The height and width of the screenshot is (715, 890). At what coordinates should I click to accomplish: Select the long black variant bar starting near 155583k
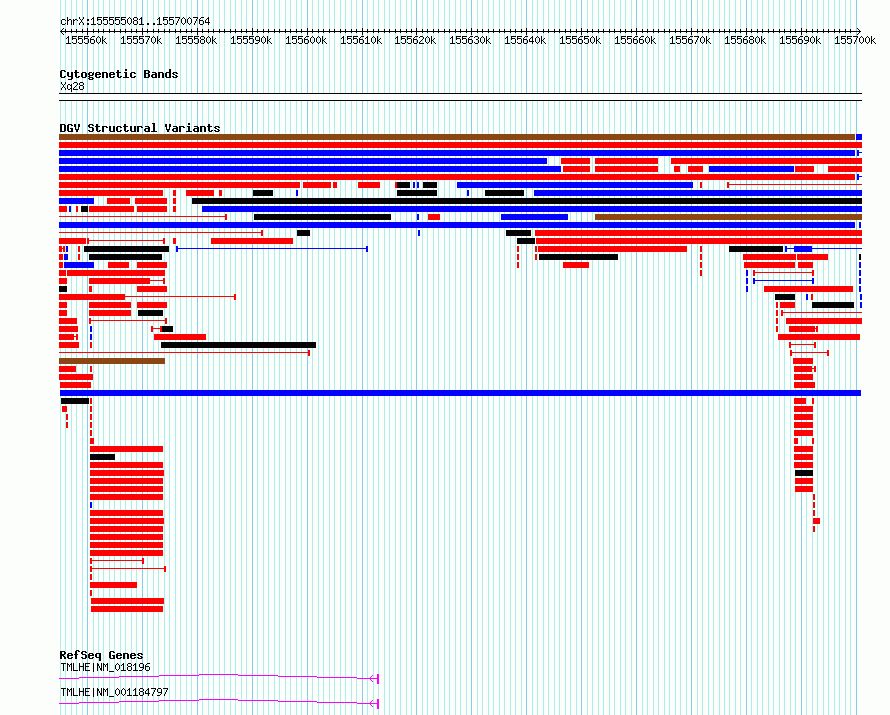tap(527, 201)
